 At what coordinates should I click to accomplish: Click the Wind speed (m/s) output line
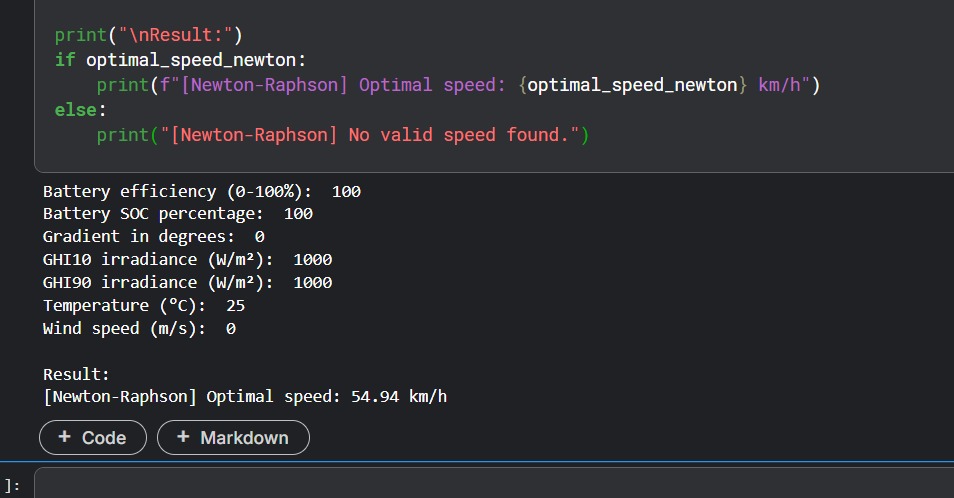(x=139, y=329)
